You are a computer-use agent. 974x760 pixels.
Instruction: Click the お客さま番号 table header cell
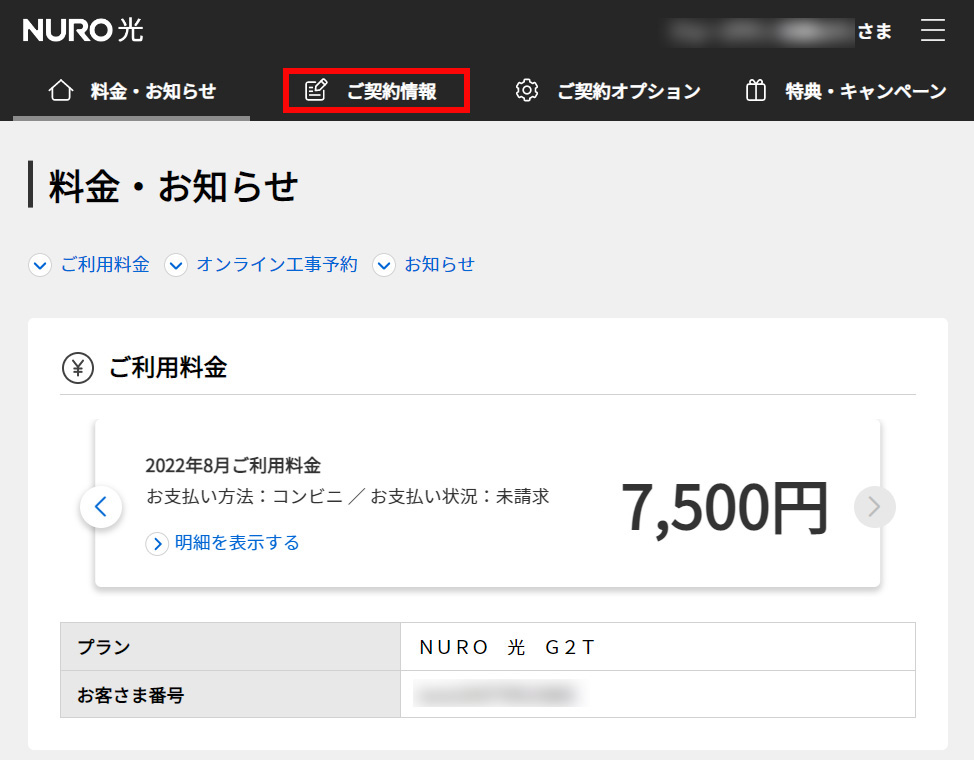click(230, 694)
